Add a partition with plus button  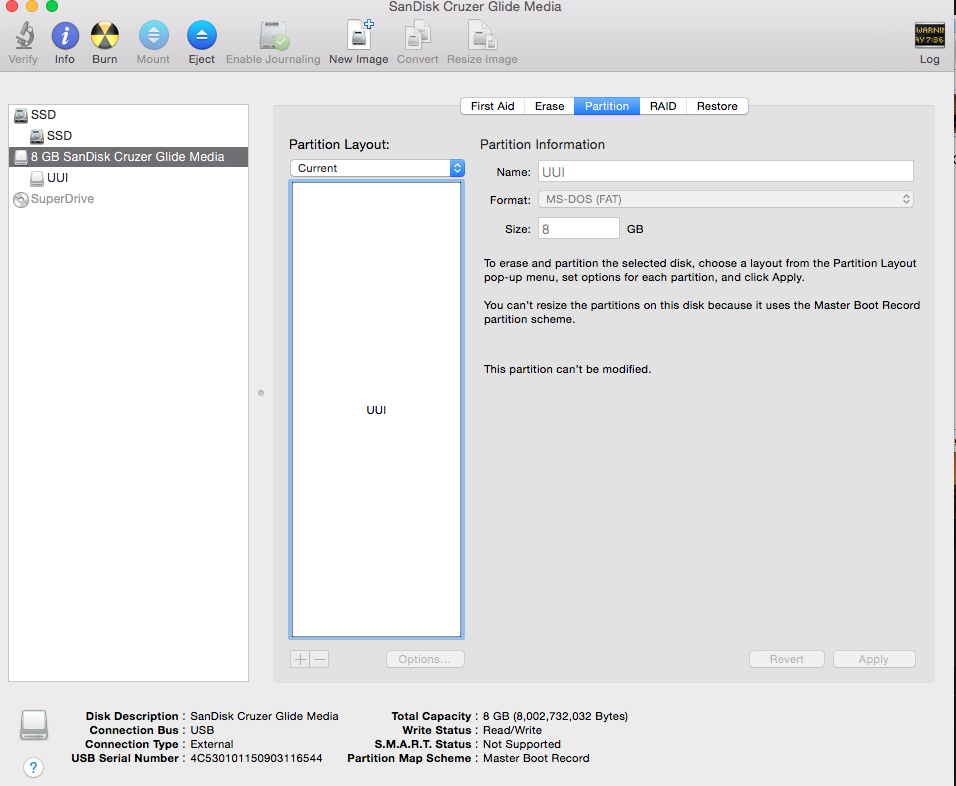(x=300, y=659)
